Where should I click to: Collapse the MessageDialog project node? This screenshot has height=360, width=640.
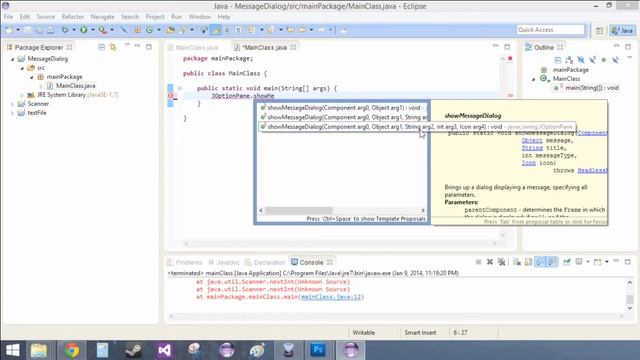(12, 59)
